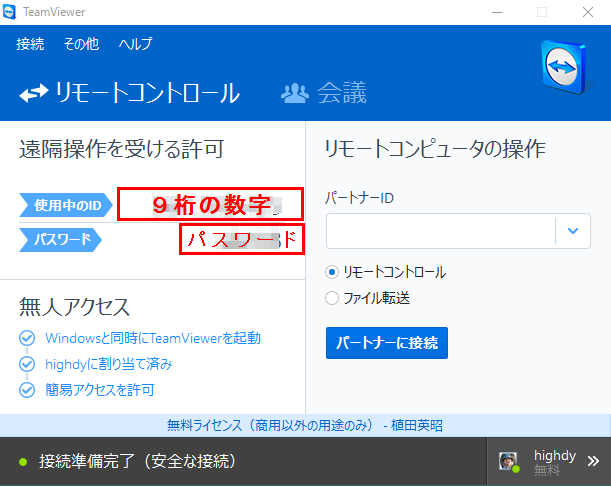
Task: Click the highdy profile avatar
Action: pos(508,461)
